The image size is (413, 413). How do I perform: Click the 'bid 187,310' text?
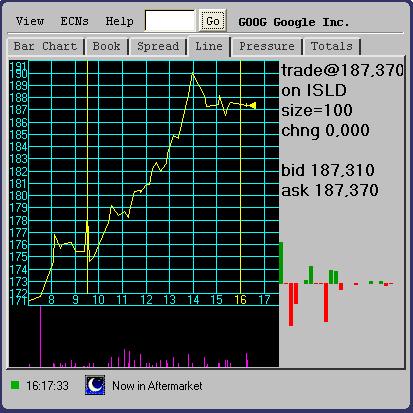(328, 170)
